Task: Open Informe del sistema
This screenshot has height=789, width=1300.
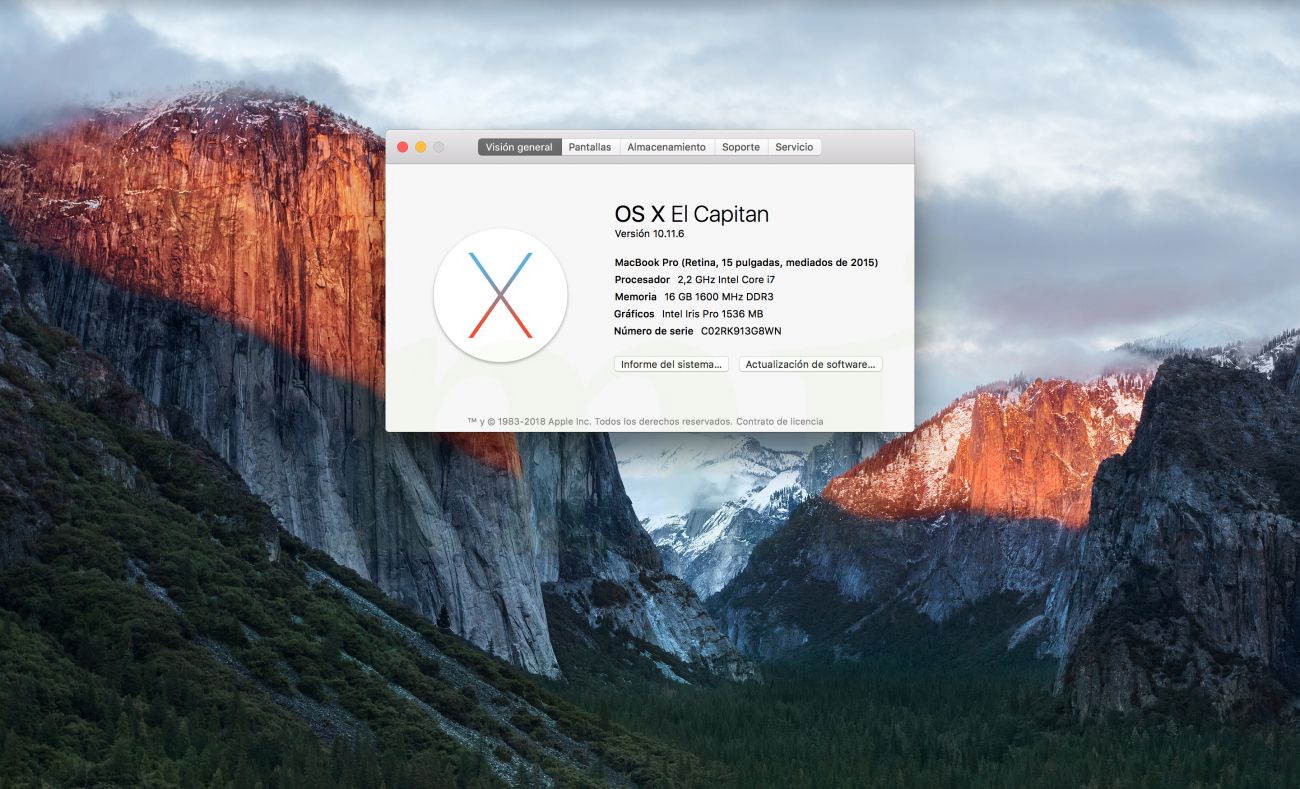Action: coord(671,365)
